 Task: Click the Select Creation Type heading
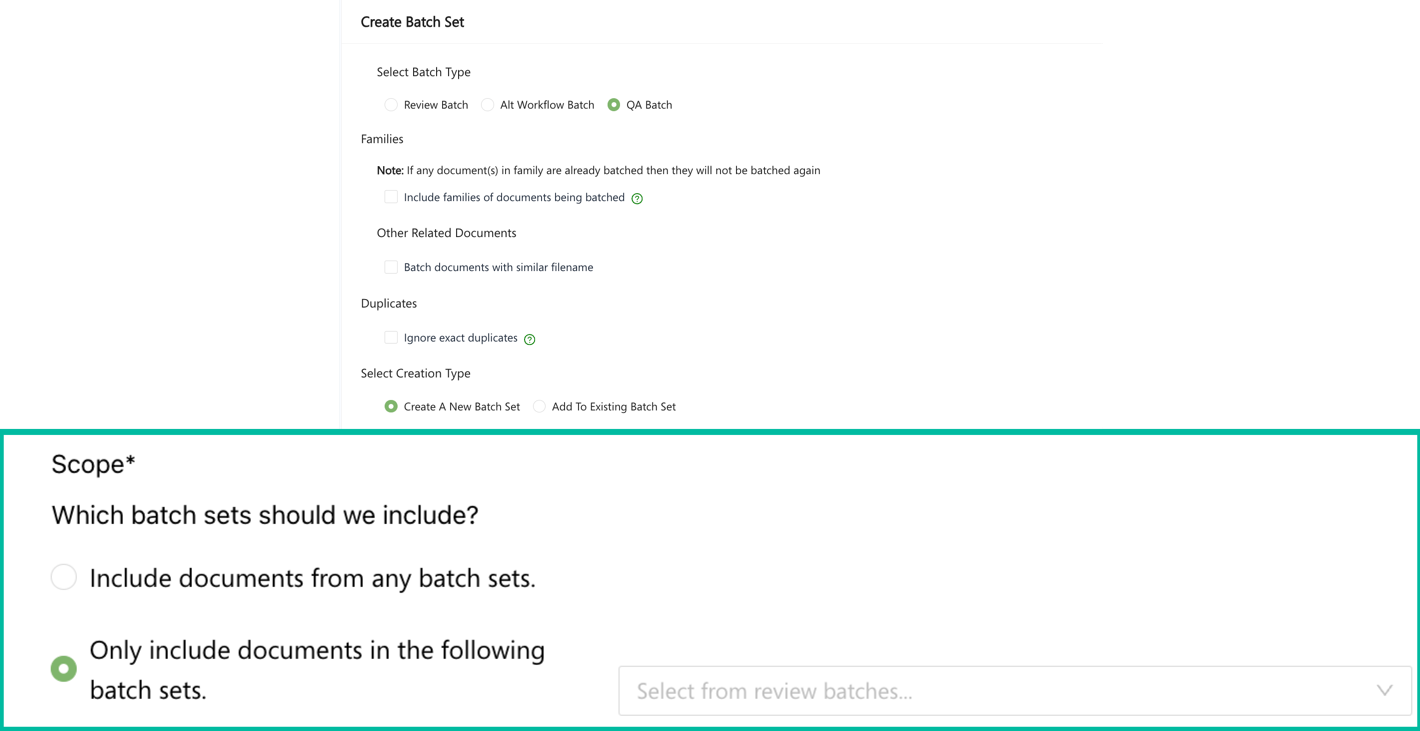click(x=415, y=373)
